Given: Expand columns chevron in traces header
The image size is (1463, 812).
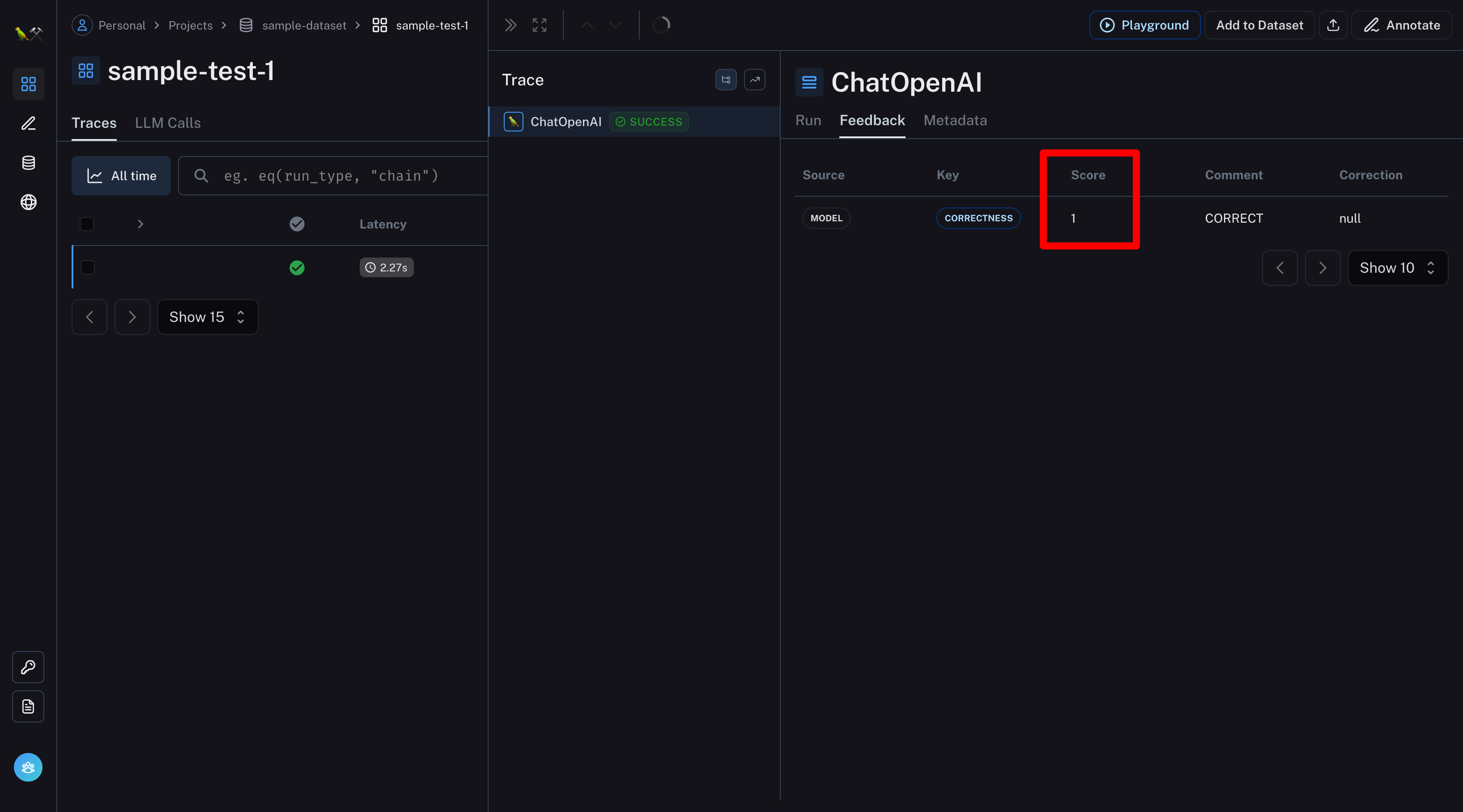Looking at the screenshot, I should click(x=140, y=224).
